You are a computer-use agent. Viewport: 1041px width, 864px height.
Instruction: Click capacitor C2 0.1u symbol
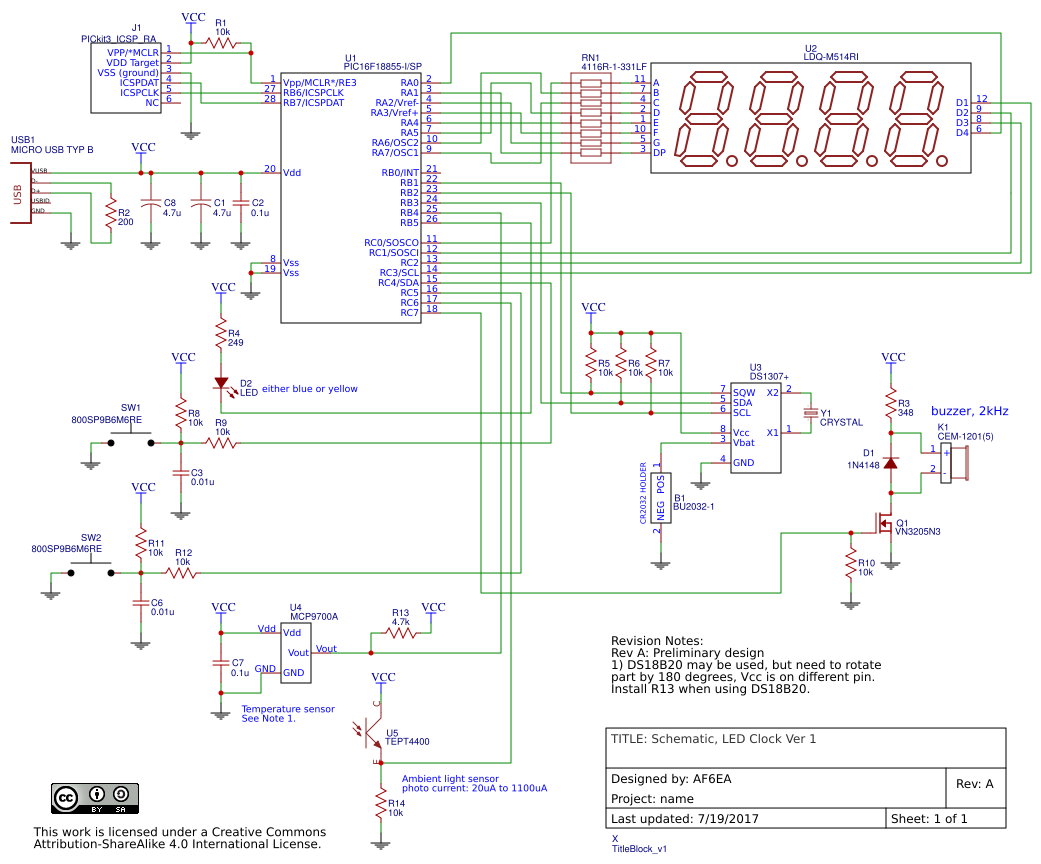[241, 202]
